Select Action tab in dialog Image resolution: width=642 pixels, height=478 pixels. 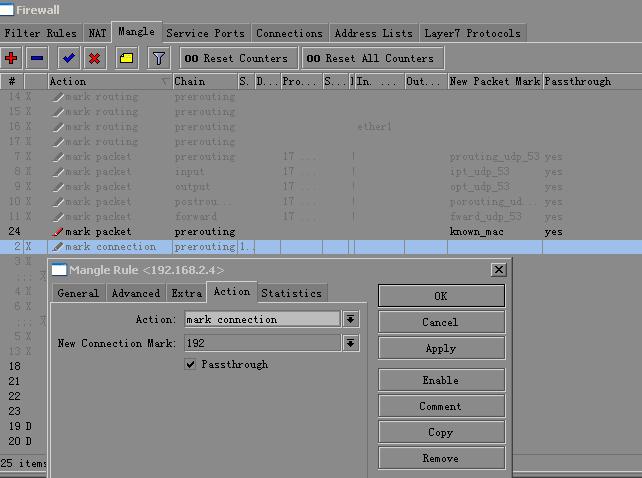(232, 292)
